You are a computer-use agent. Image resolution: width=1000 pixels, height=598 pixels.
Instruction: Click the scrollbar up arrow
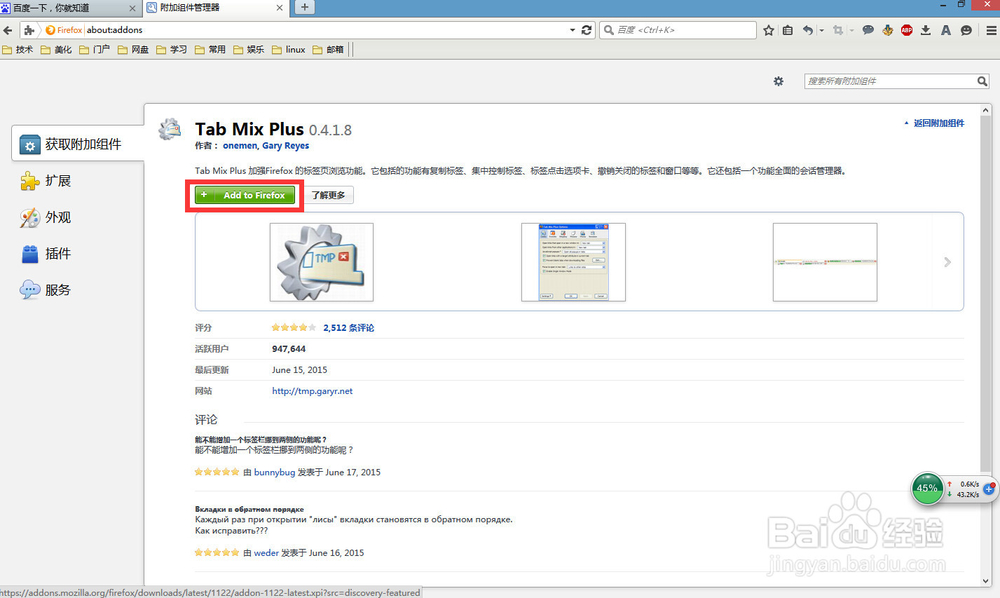986,111
